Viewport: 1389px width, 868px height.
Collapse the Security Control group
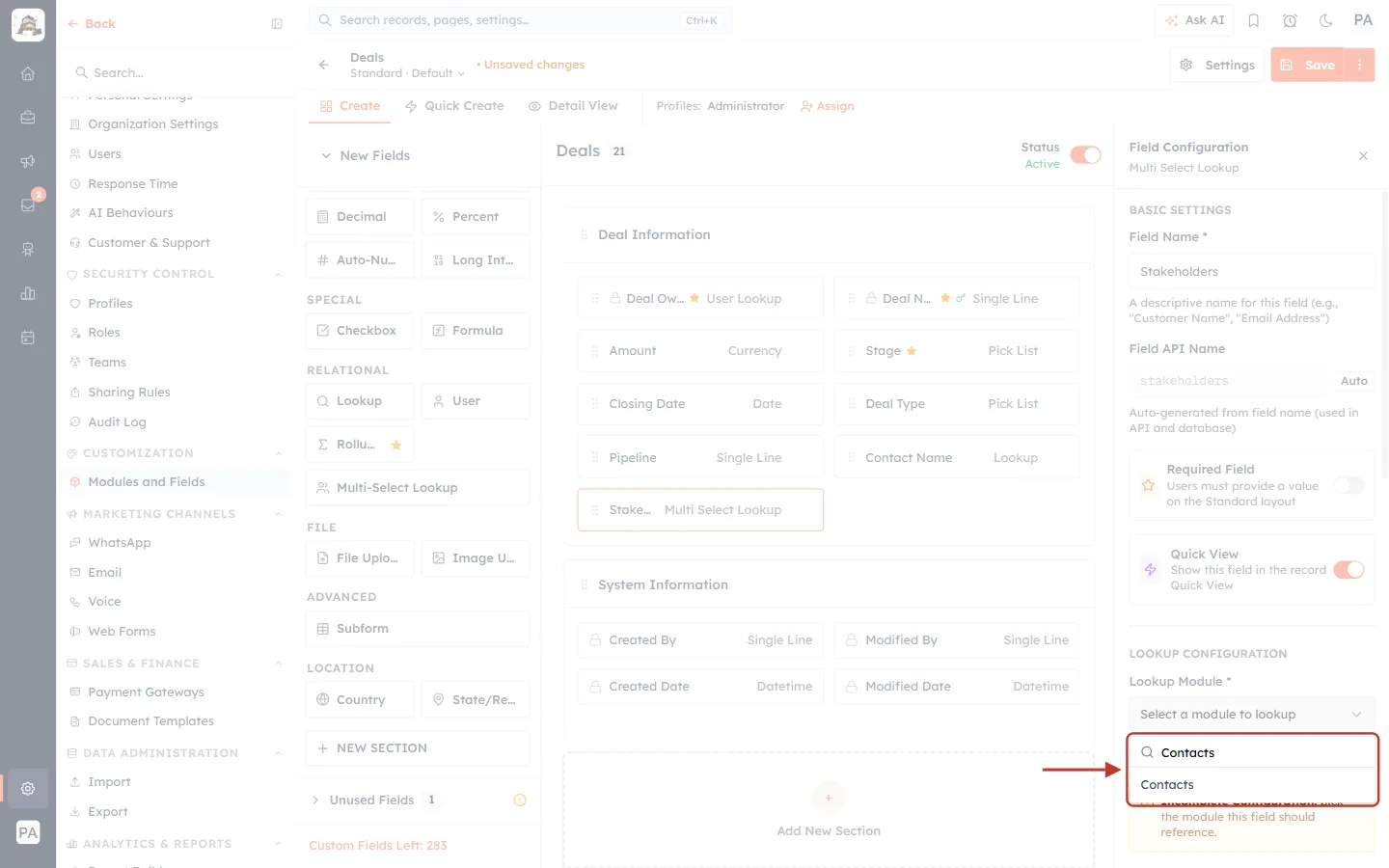(279, 274)
